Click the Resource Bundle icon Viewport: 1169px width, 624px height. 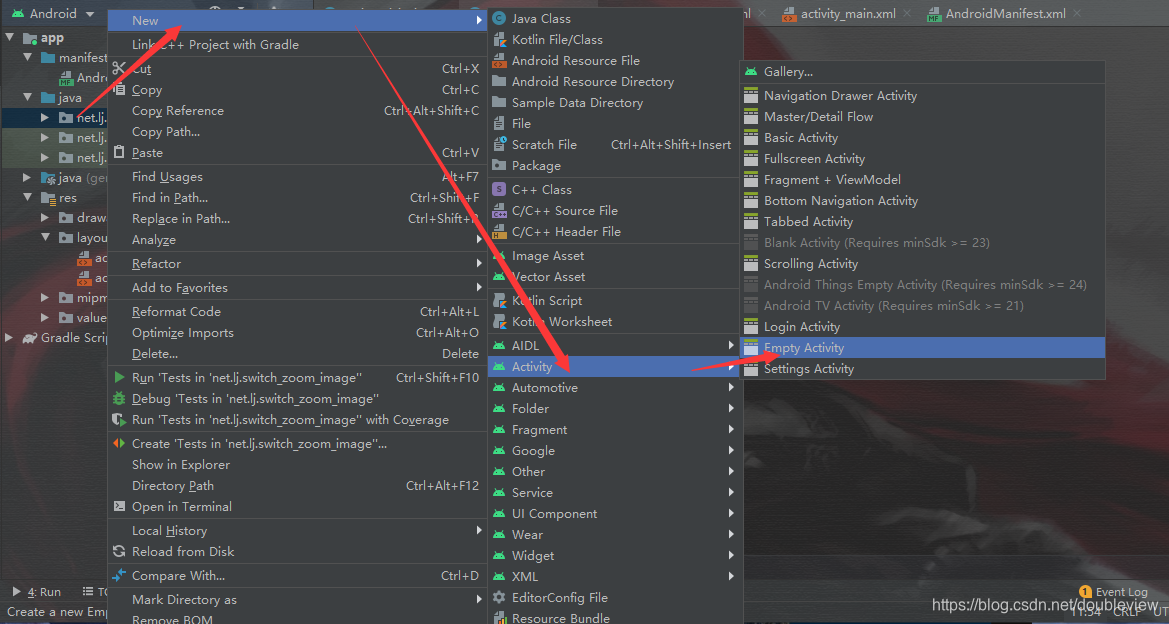(x=500, y=618)
